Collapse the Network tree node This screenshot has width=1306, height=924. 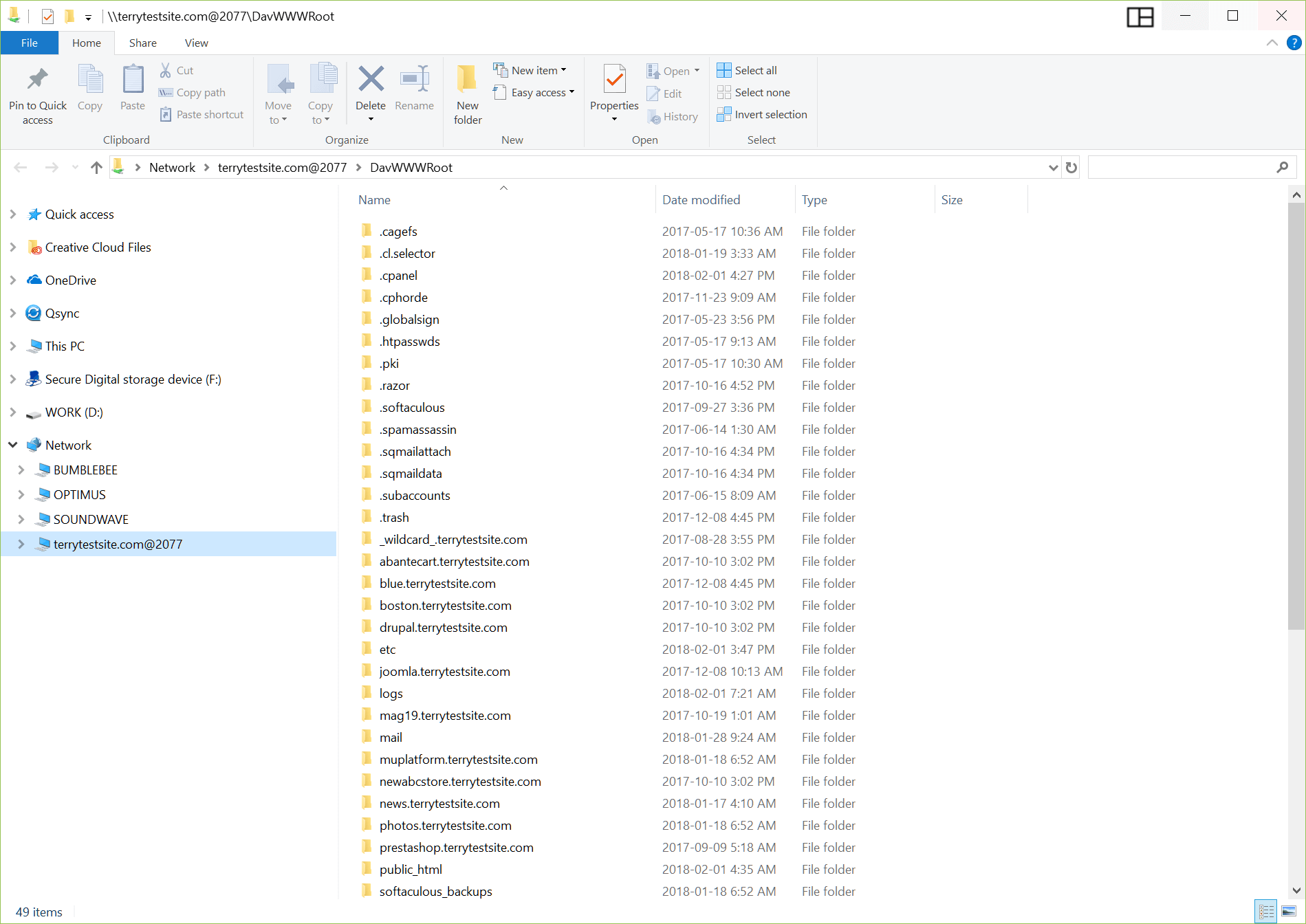click(13, 445)
